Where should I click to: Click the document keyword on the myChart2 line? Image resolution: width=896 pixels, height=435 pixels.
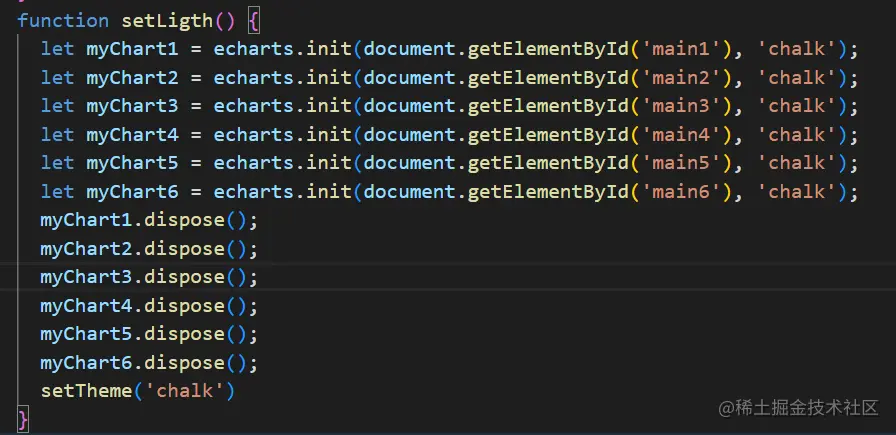[x=409, y=78]
